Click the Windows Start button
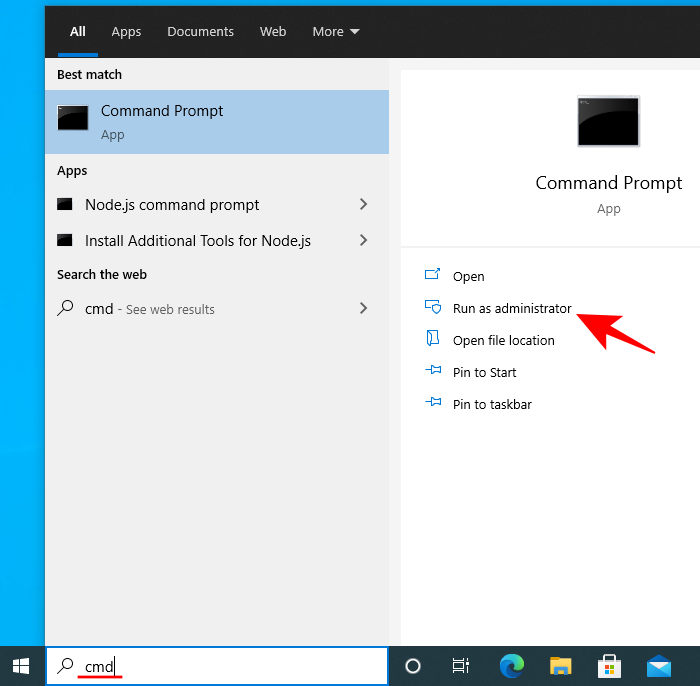Screen dimensions: 700x686 tap(21, 666)
